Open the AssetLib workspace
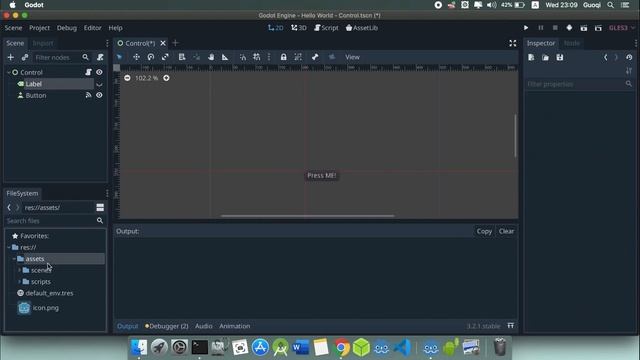Screen dimensions: 640x360 point(362,28)
